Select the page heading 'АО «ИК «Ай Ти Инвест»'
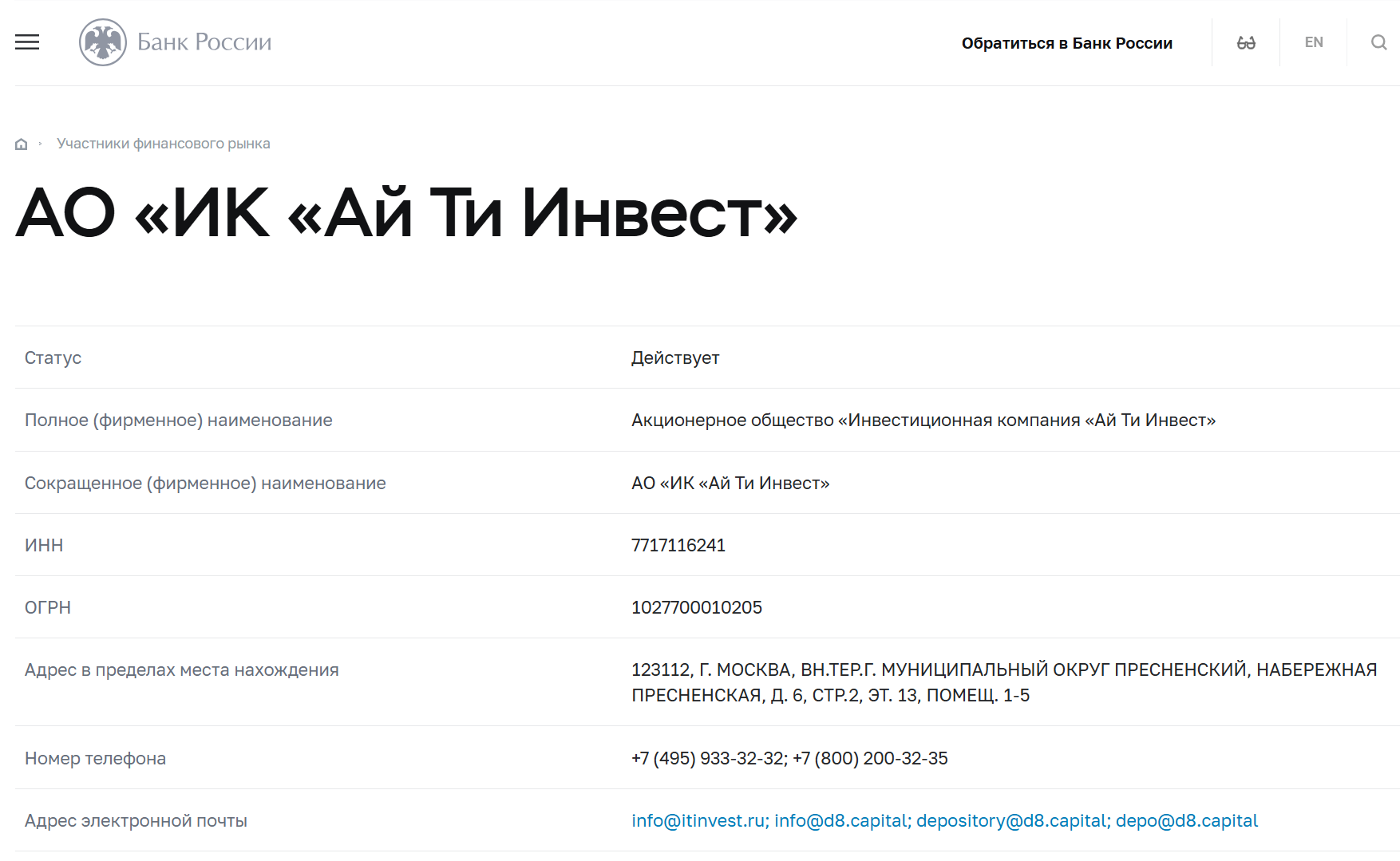 pos(406,213)
